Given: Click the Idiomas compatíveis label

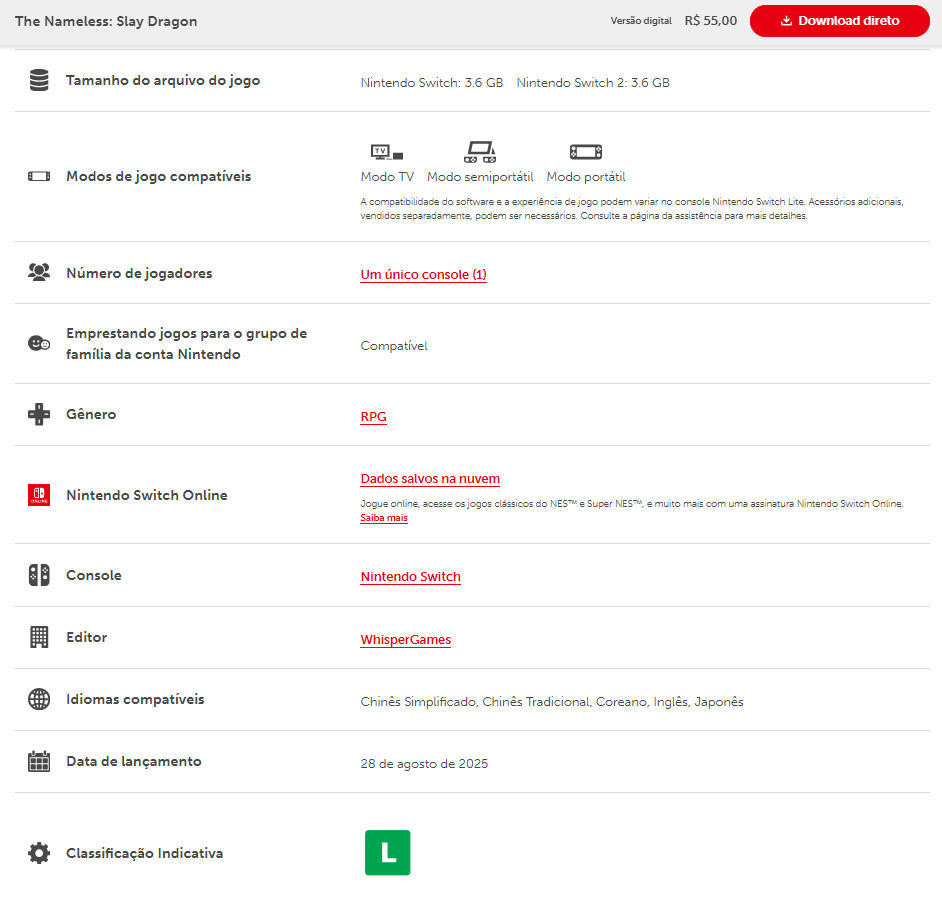Looking at the screenshot, I should 135,699.
